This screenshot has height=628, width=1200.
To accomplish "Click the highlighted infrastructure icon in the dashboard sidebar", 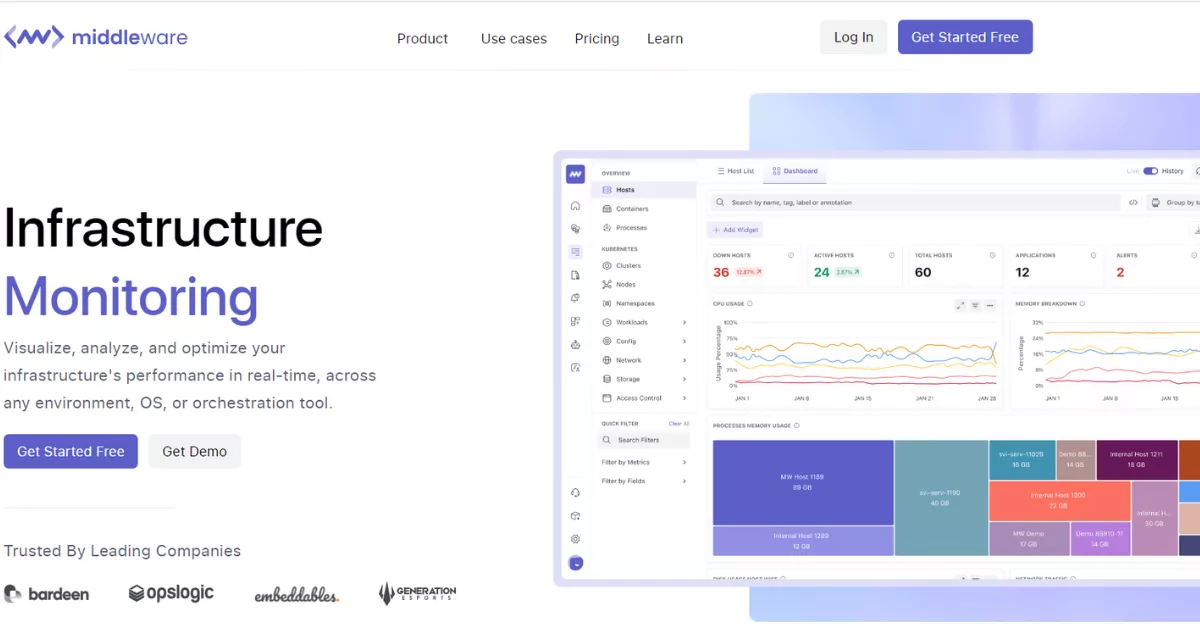I will tap(575, 252).
